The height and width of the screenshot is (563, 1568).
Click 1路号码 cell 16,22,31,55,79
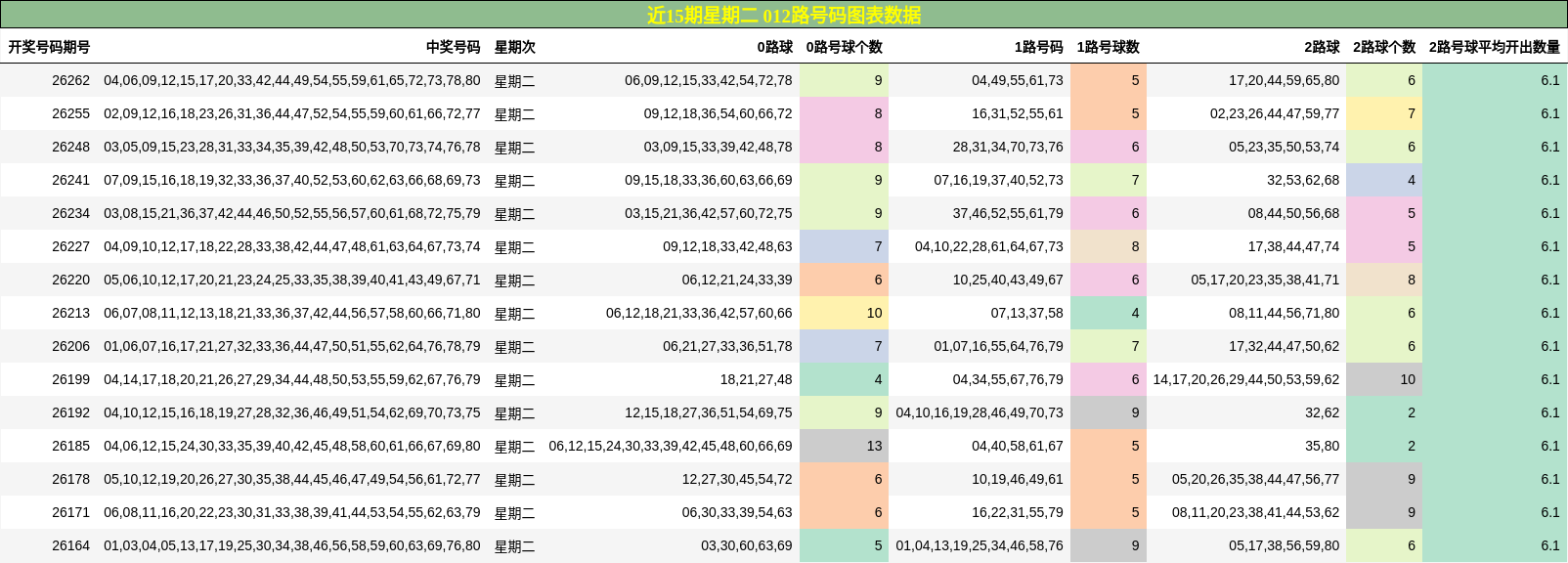click(x=1018, y=512)
